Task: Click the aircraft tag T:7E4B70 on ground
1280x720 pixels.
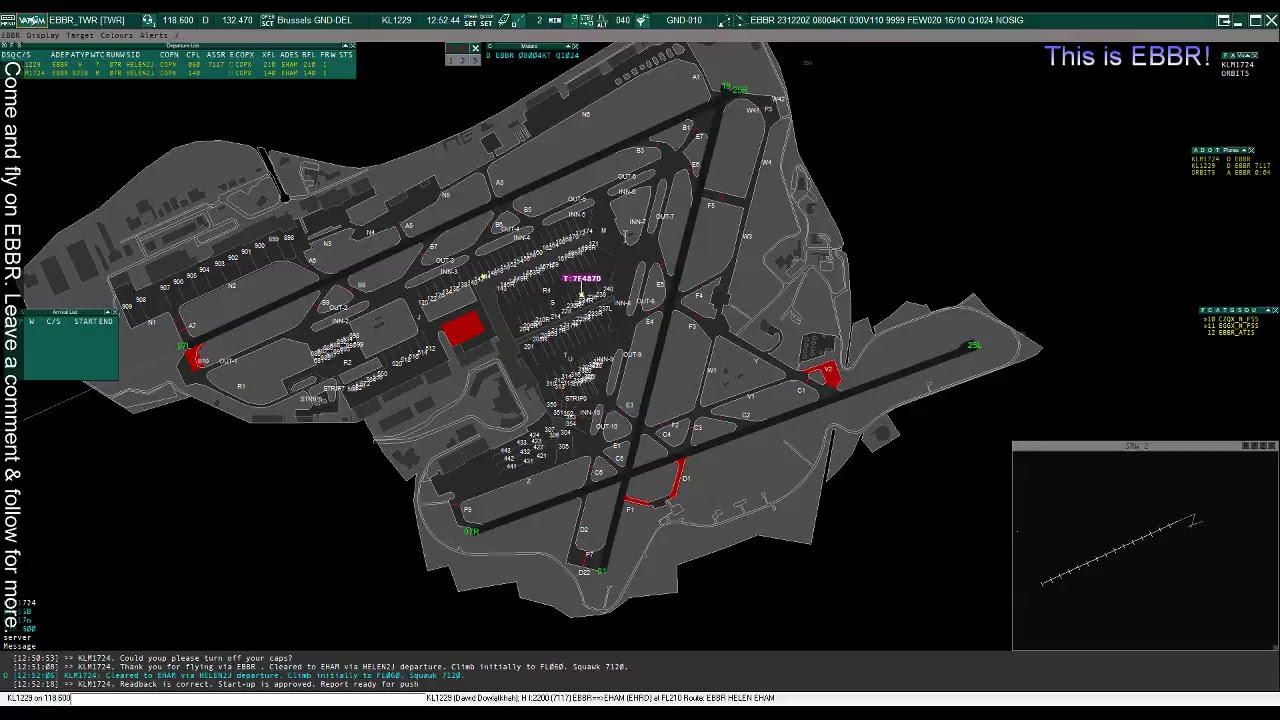Action: [x=582, y=279]
